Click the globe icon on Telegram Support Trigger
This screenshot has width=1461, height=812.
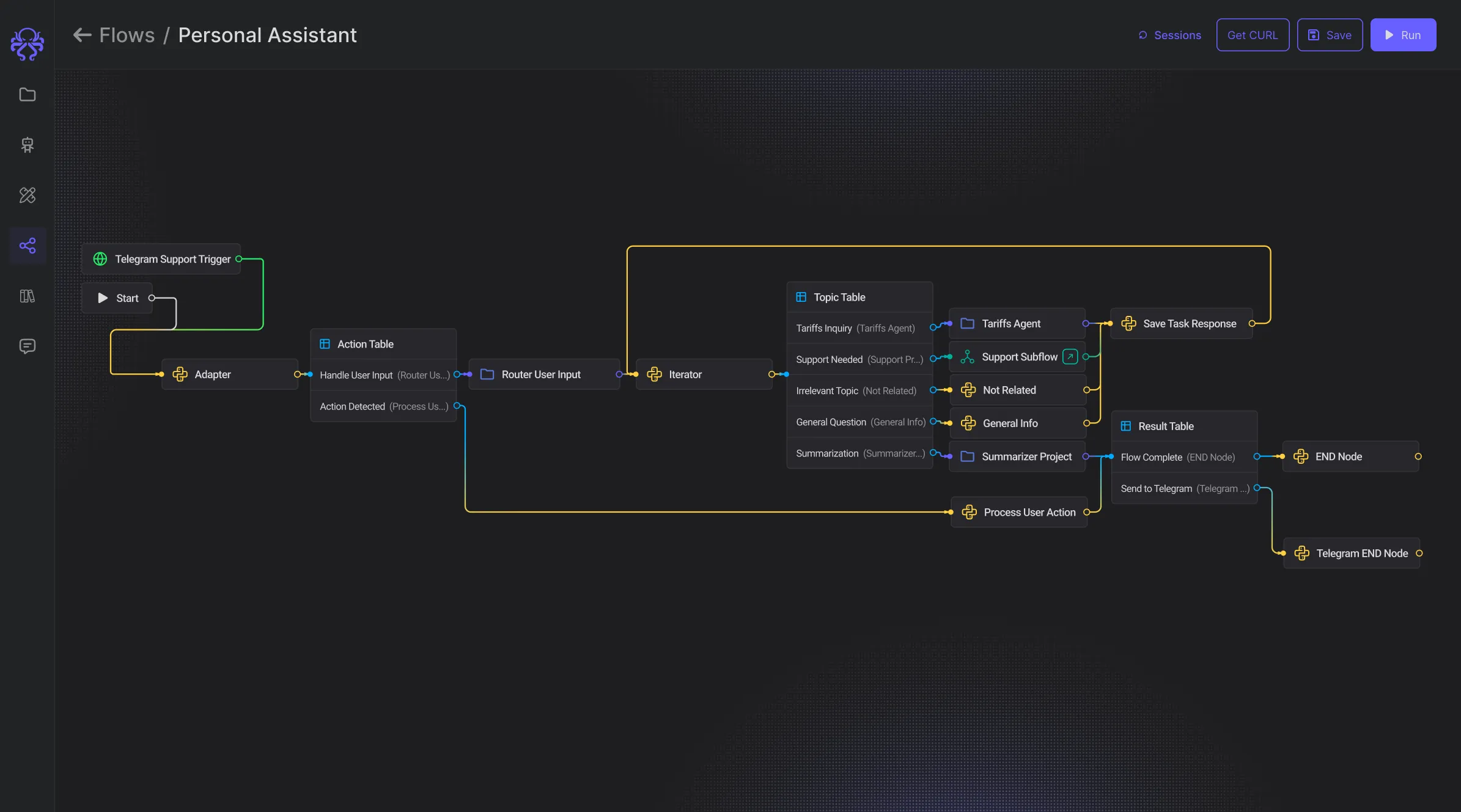pos(100,259)
